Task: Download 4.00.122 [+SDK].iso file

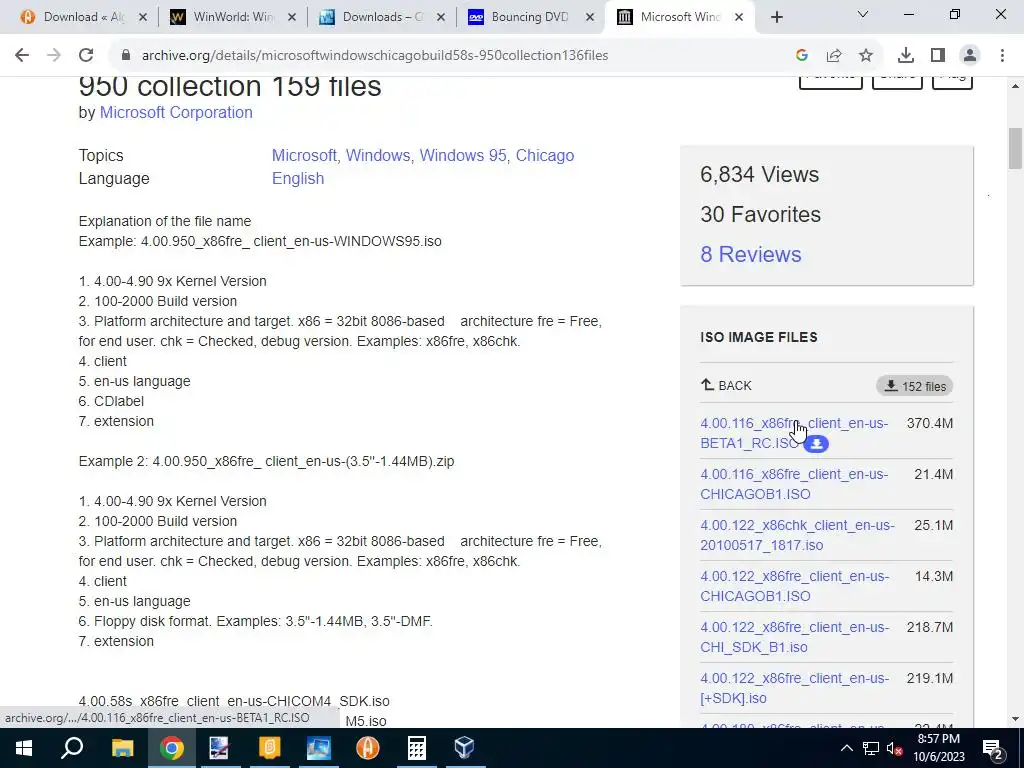Action: click(x=794, y=688)
